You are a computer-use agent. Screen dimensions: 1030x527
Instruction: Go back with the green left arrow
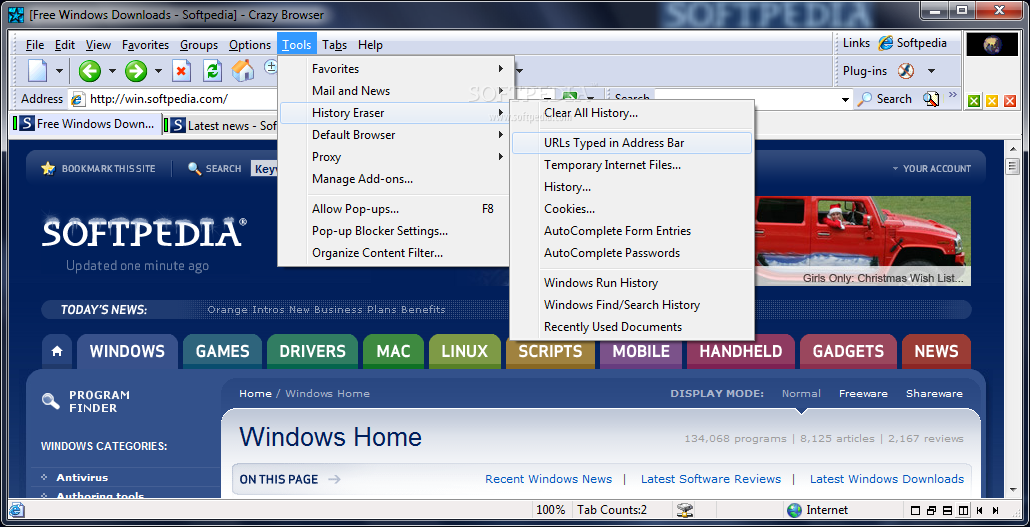point(89,70)
